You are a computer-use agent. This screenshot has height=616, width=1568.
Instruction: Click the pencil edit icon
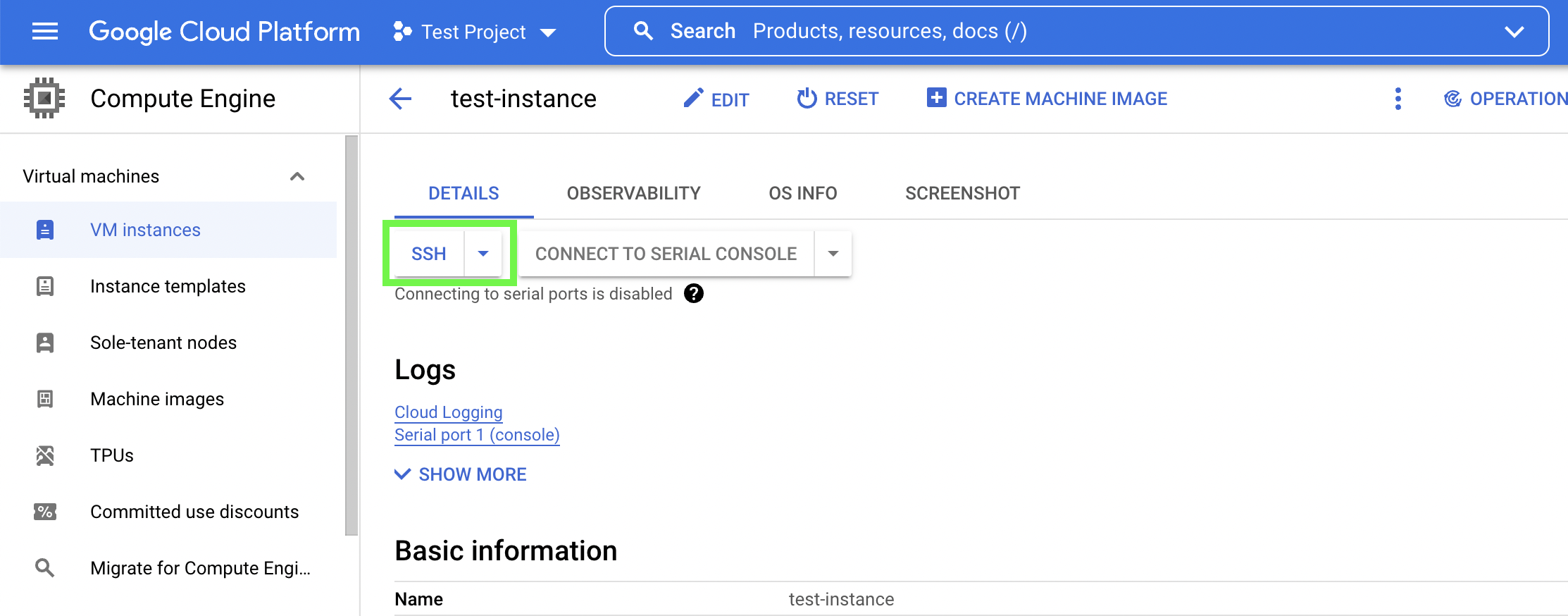(693, 98)
